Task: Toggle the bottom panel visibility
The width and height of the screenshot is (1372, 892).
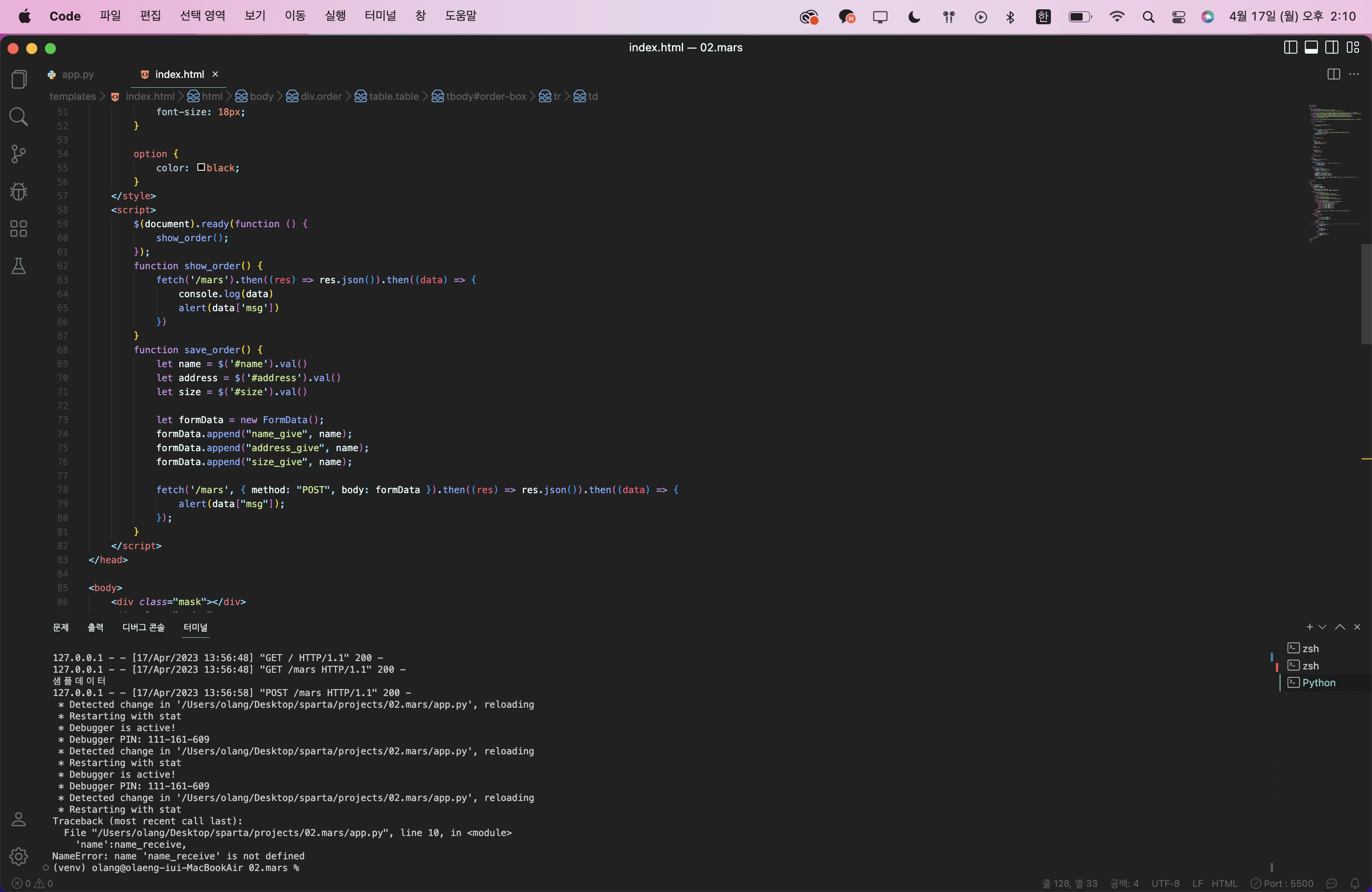Action: pos(1311,47)
